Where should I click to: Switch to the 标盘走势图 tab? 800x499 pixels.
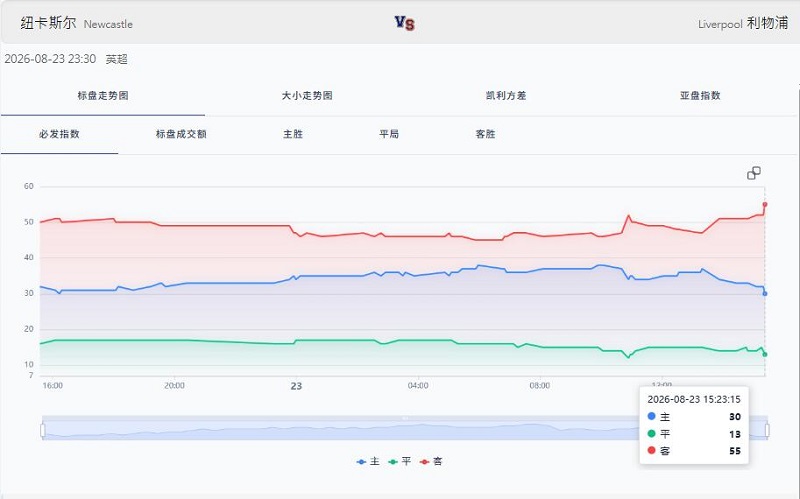point(103,95)
